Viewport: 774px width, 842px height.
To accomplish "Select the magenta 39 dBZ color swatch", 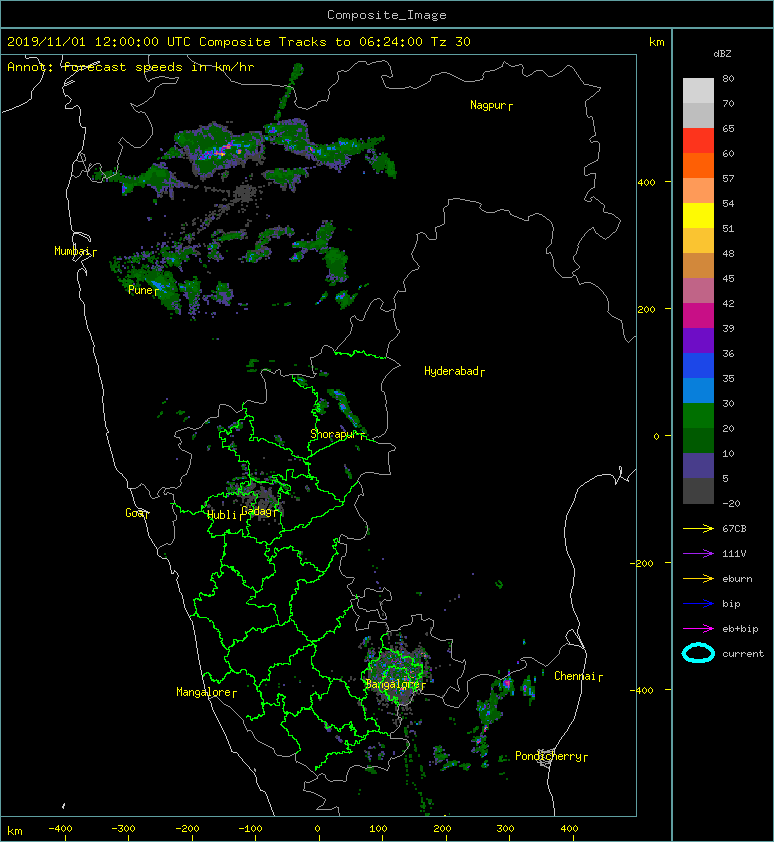I will click(x=698, y=315).
